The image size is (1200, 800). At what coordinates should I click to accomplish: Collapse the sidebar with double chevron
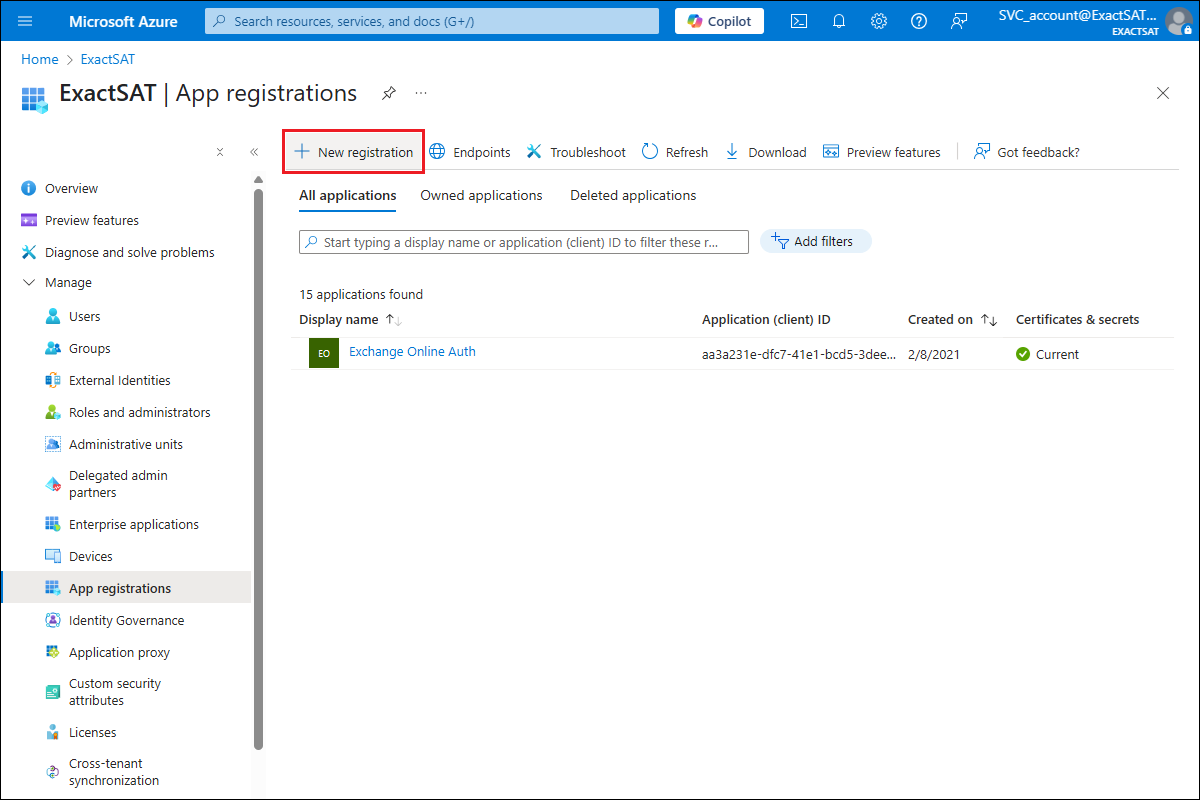tap(254, 152)
